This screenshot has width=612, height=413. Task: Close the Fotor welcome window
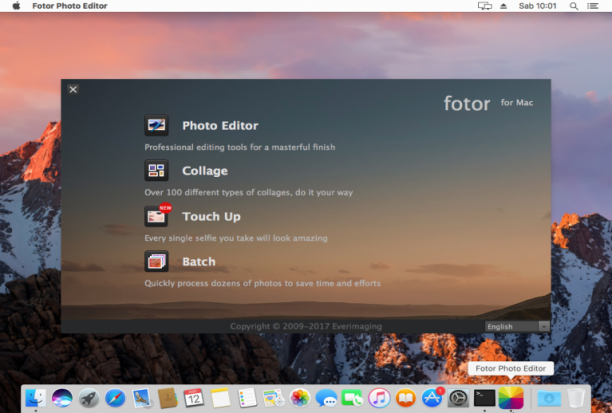pos(73,89)
